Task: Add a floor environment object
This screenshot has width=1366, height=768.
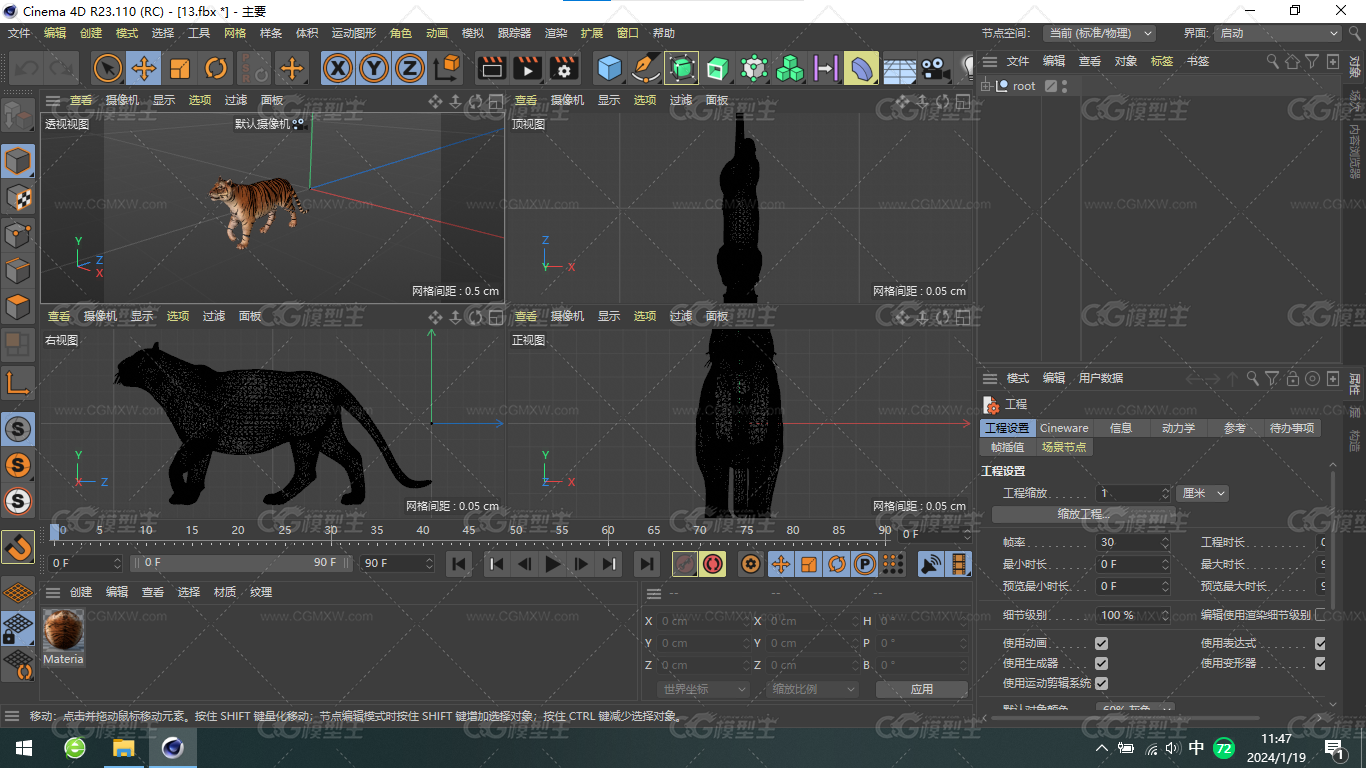Action: (x=898, y=68)
